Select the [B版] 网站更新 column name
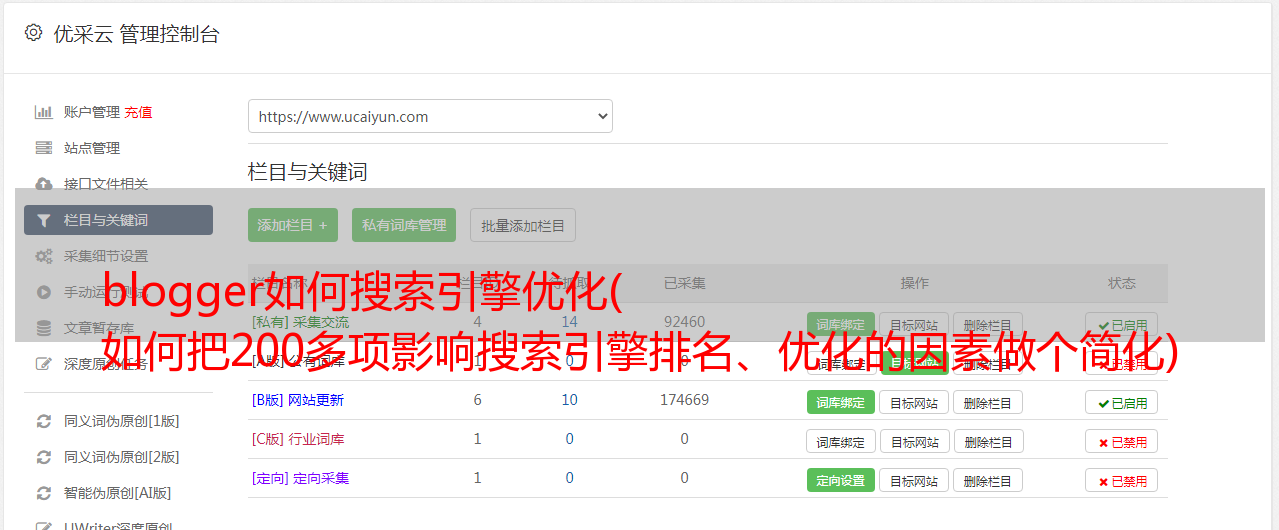Viewport: 1279px width, 530px height. coord(298,400)
